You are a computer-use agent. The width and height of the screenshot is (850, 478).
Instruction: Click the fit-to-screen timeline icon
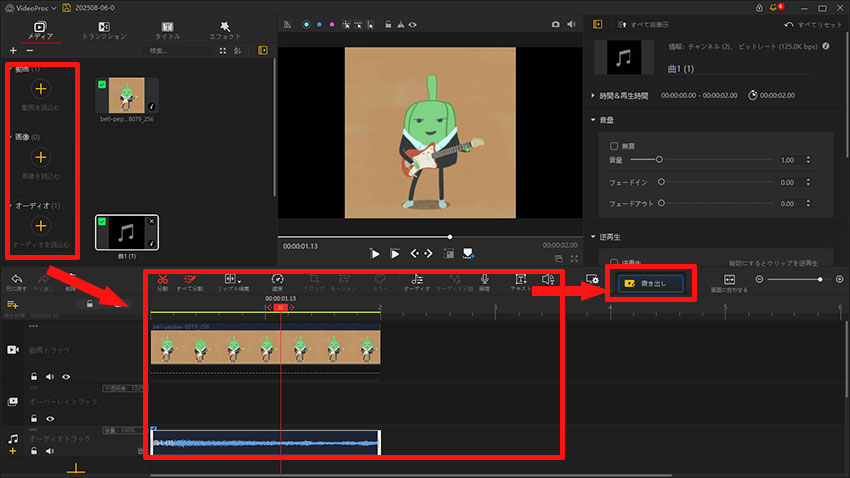(729, 280)
